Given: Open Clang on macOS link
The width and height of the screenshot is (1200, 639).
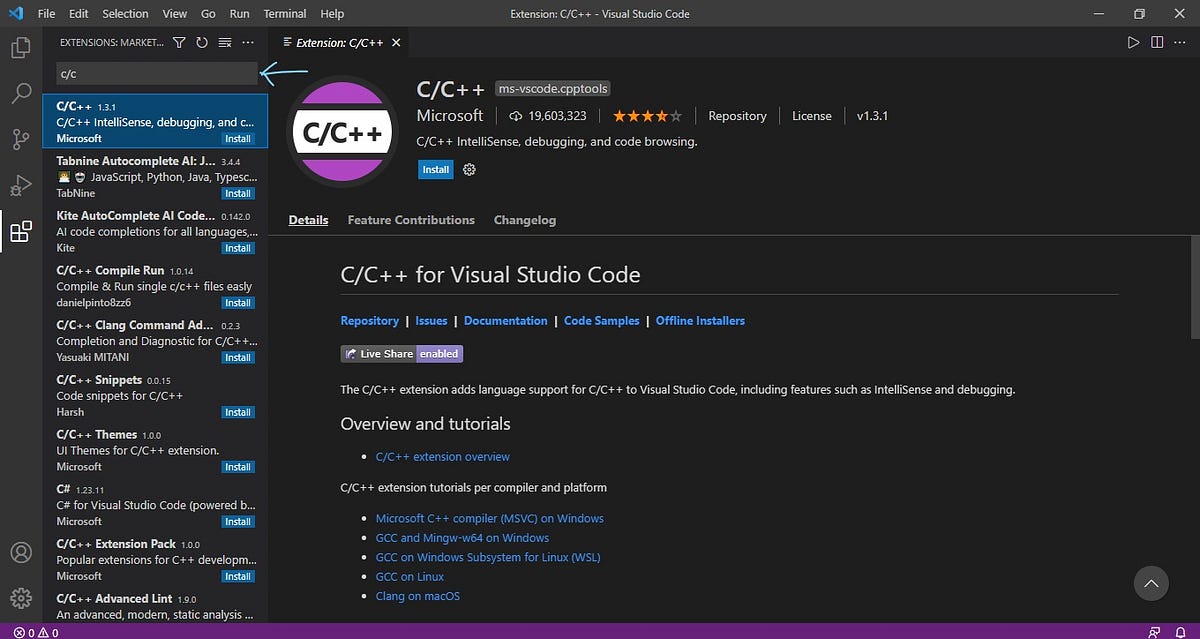Looking at the screenshot, I should tap(418, 596).
